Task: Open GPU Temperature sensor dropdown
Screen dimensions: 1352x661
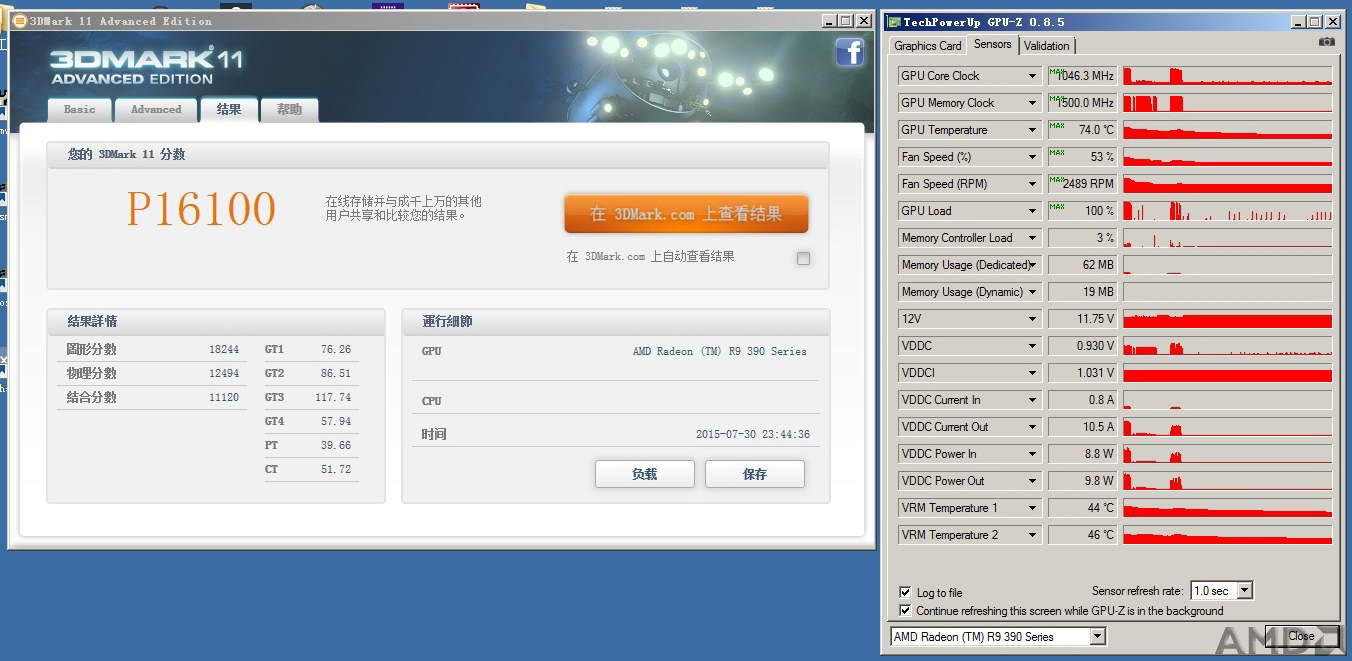Action: click(1033, 130)
